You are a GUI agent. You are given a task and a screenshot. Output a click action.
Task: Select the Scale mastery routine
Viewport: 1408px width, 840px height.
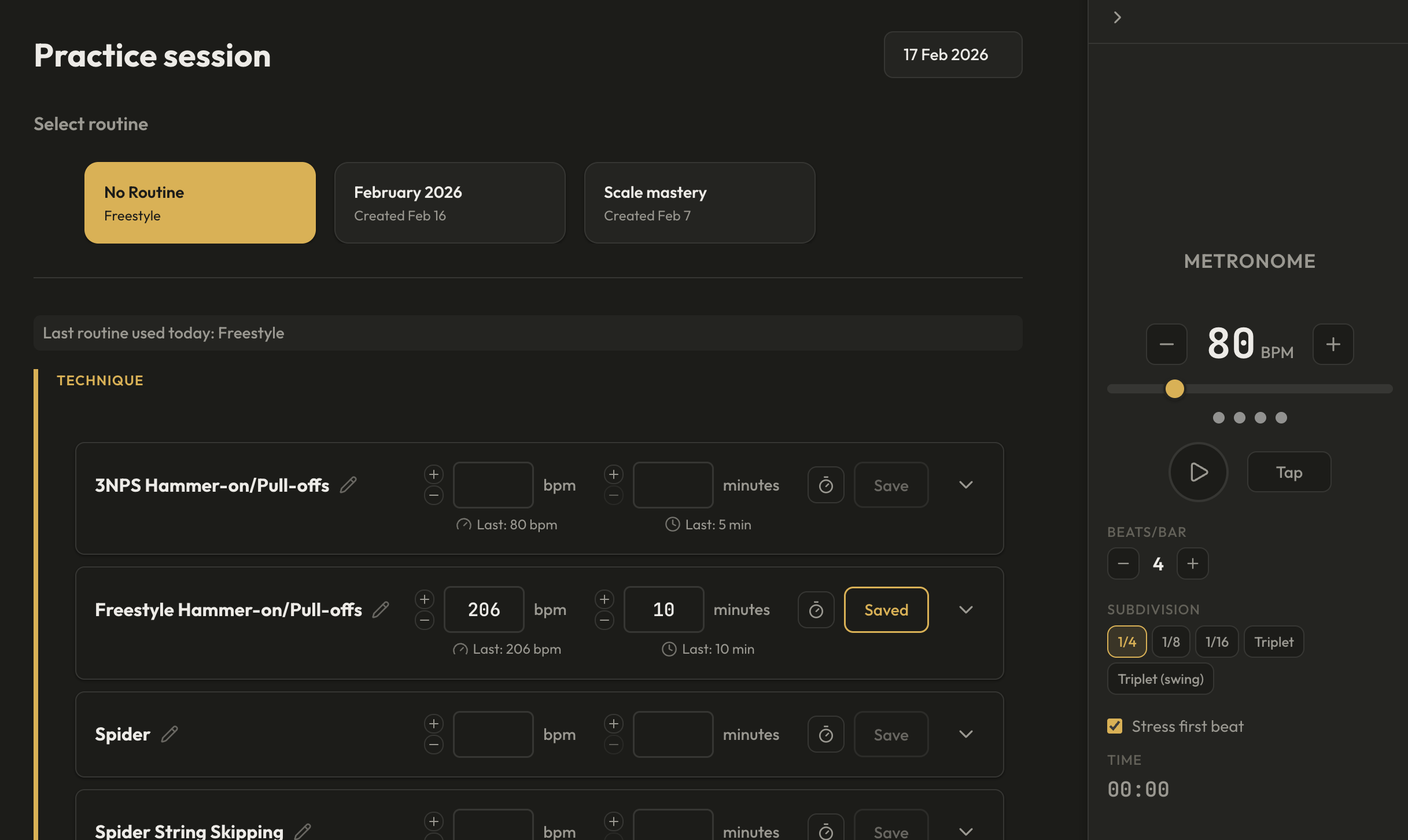tap(699, 202)
